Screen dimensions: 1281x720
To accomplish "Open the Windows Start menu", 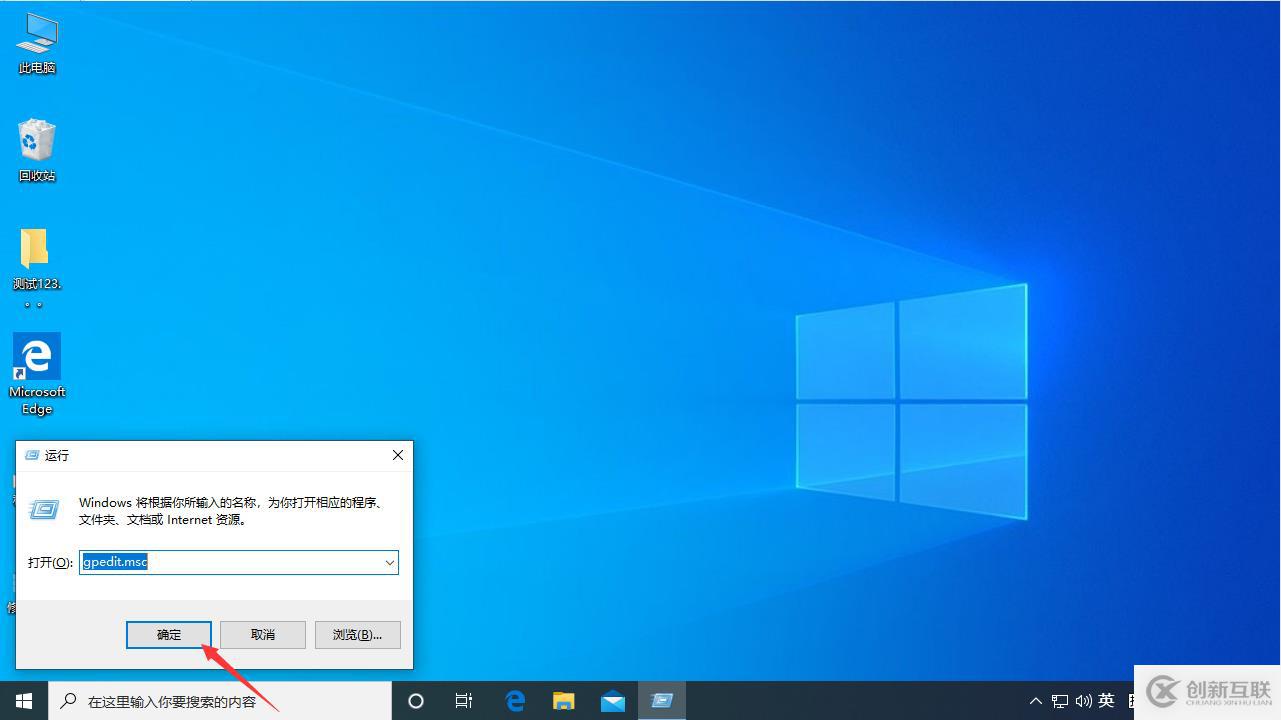I will pos(24,701).
